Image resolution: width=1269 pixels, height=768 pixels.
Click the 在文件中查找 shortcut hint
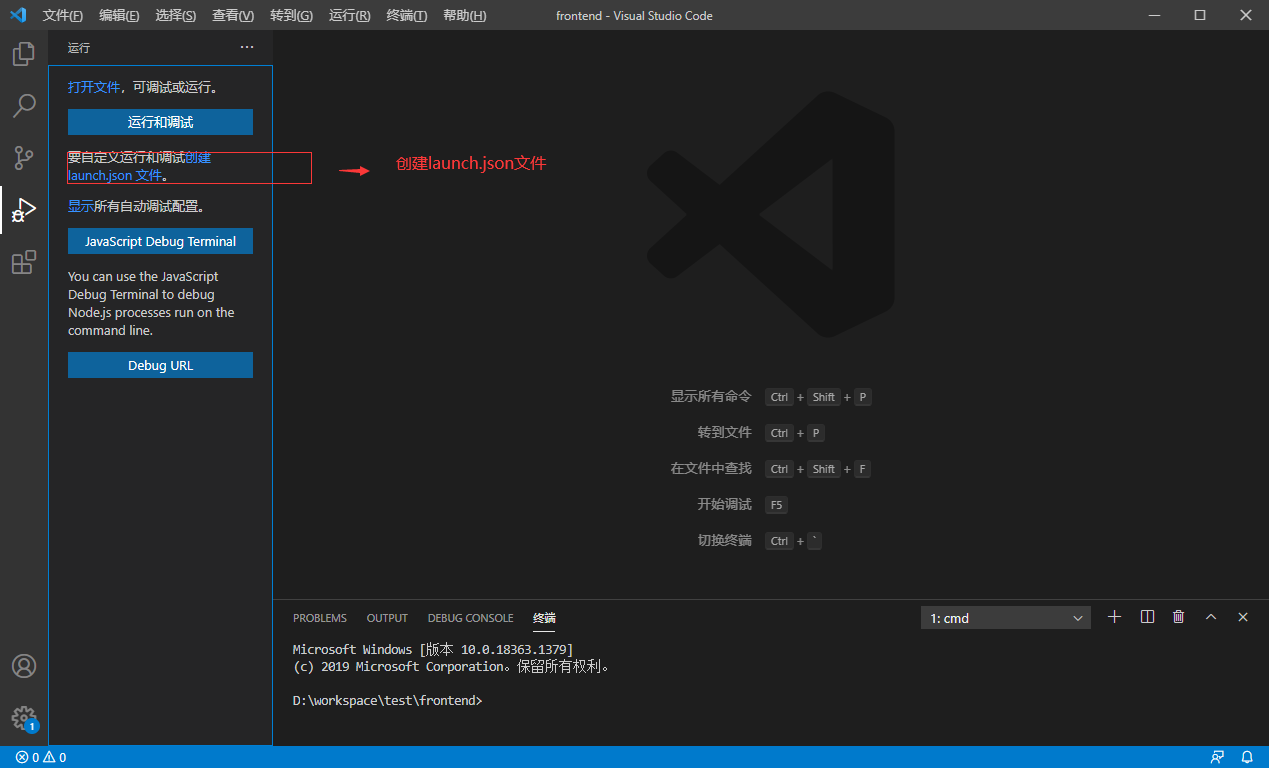click(711, 469)
